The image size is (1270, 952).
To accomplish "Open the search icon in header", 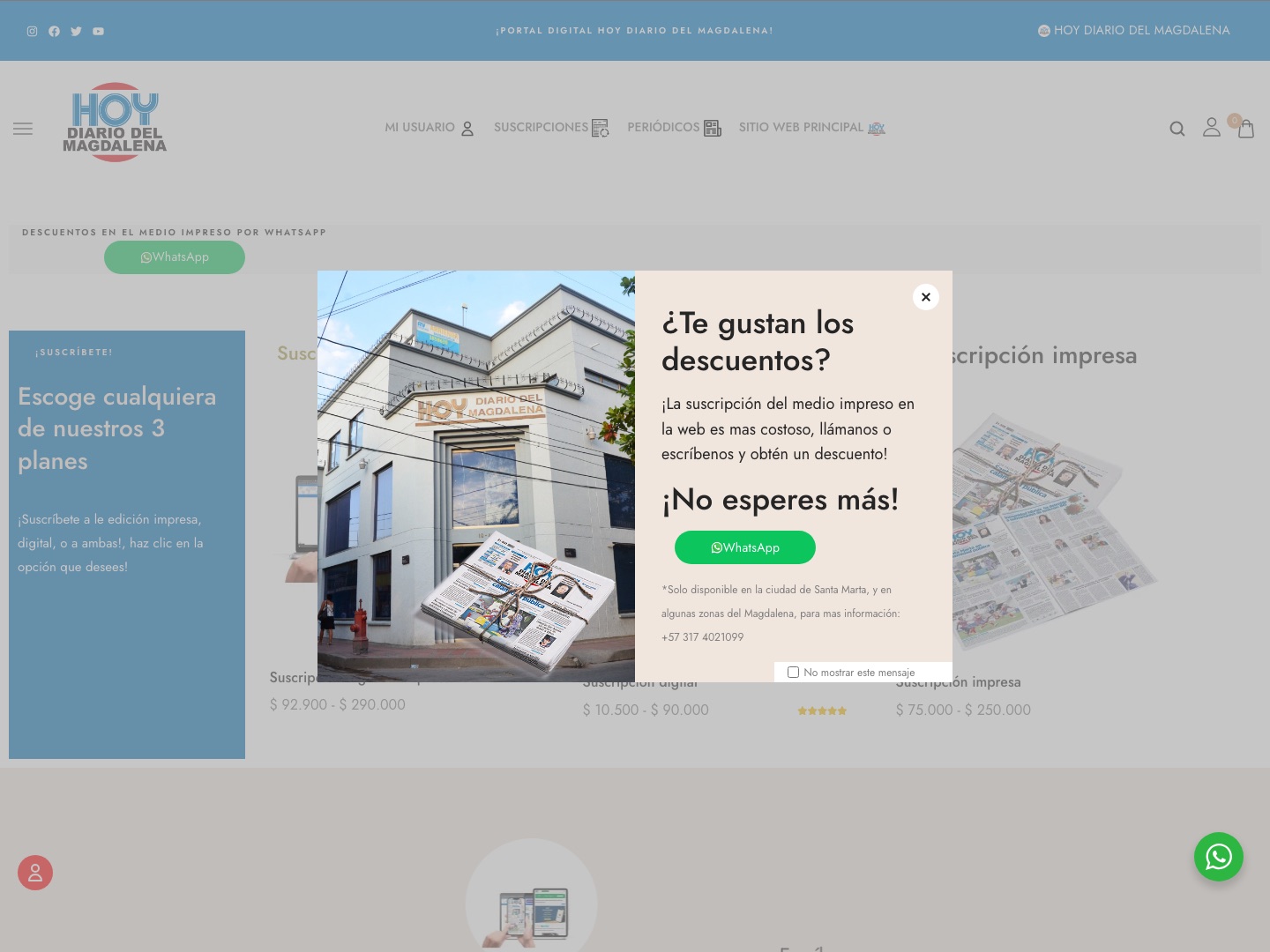I will [1177, 129].
